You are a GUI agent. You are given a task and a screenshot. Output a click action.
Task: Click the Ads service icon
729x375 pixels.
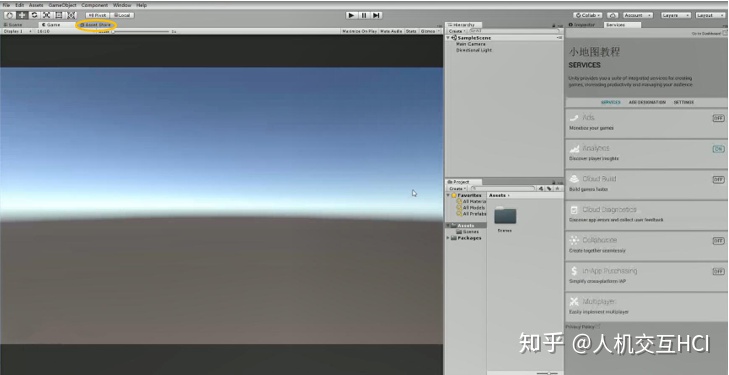[574, 118]
